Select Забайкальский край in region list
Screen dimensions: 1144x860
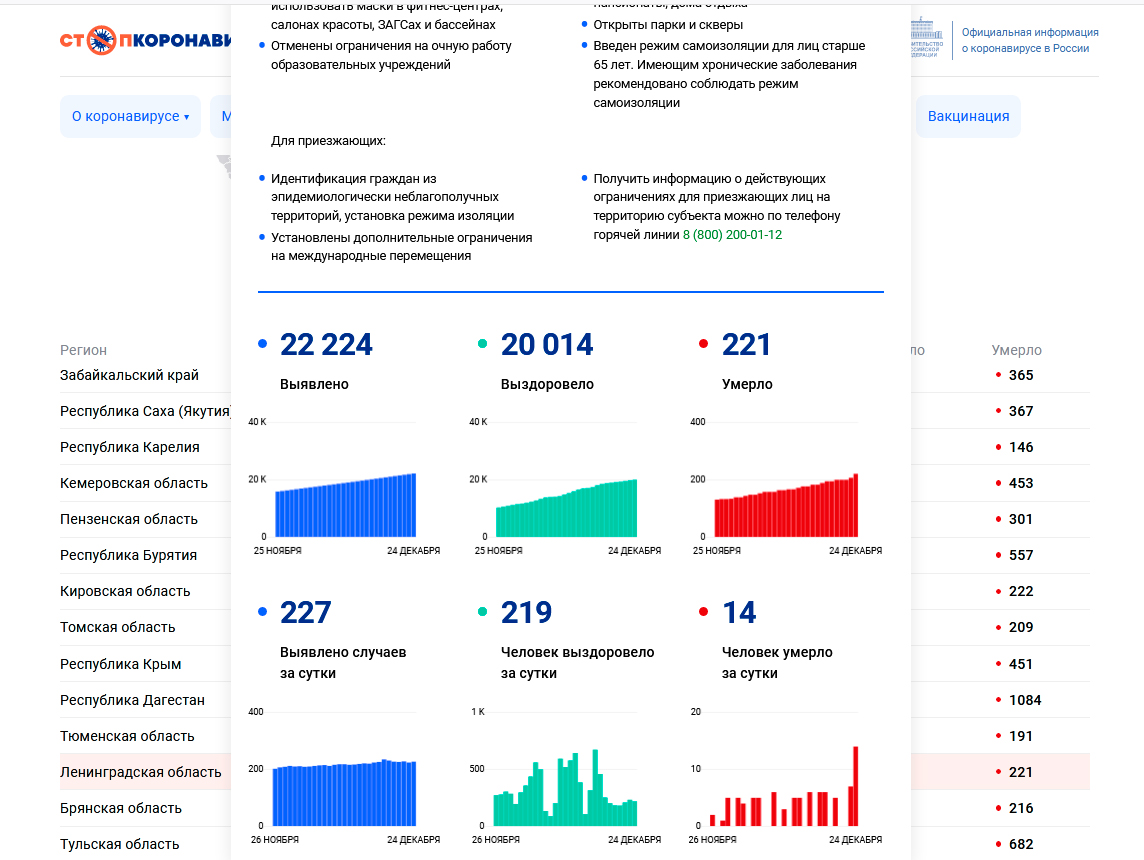129,375
